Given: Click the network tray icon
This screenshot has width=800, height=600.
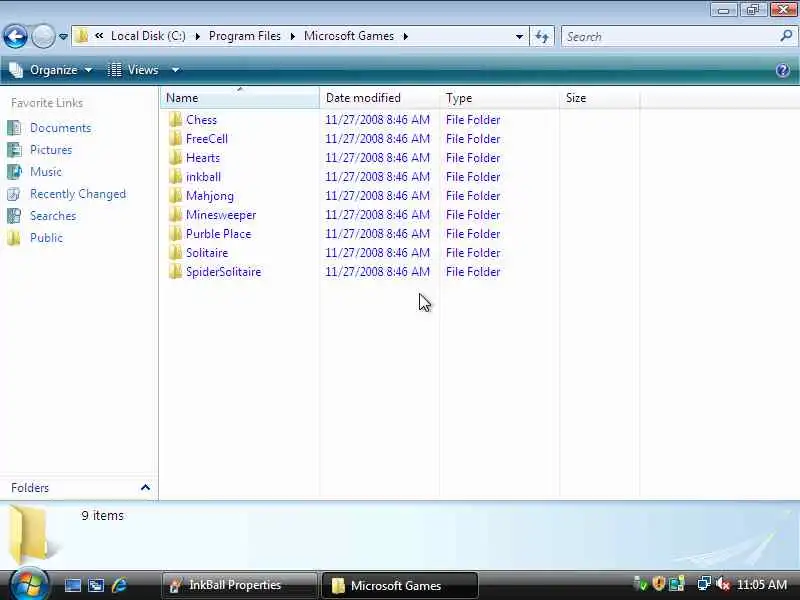Looking at the screenshot, I should coord(704,584).
